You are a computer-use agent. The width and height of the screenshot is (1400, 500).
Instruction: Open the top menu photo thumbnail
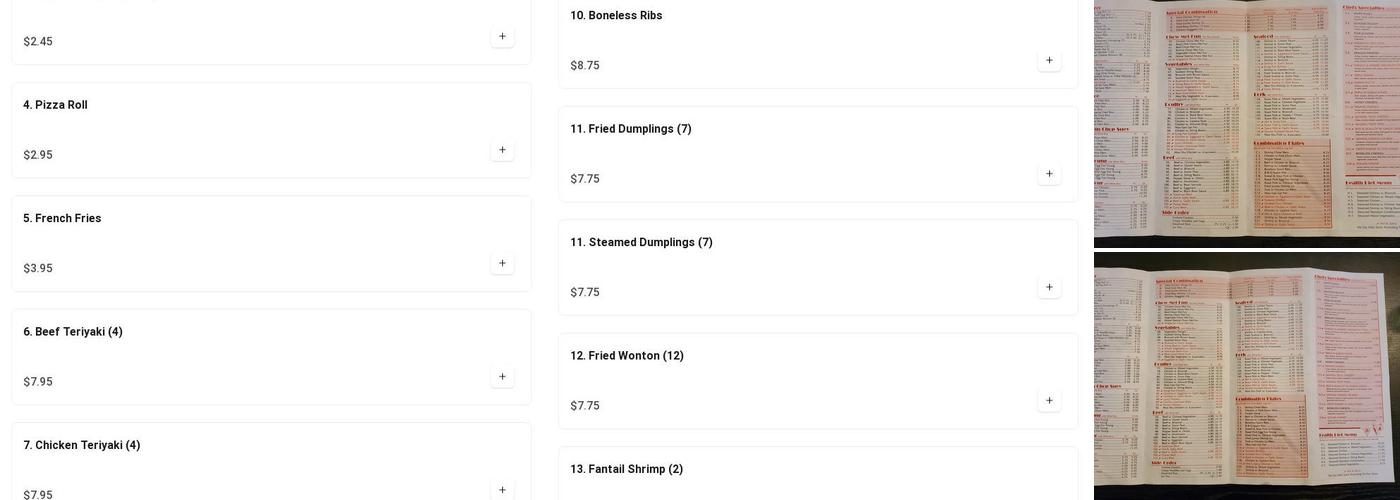coord(1246,123)
